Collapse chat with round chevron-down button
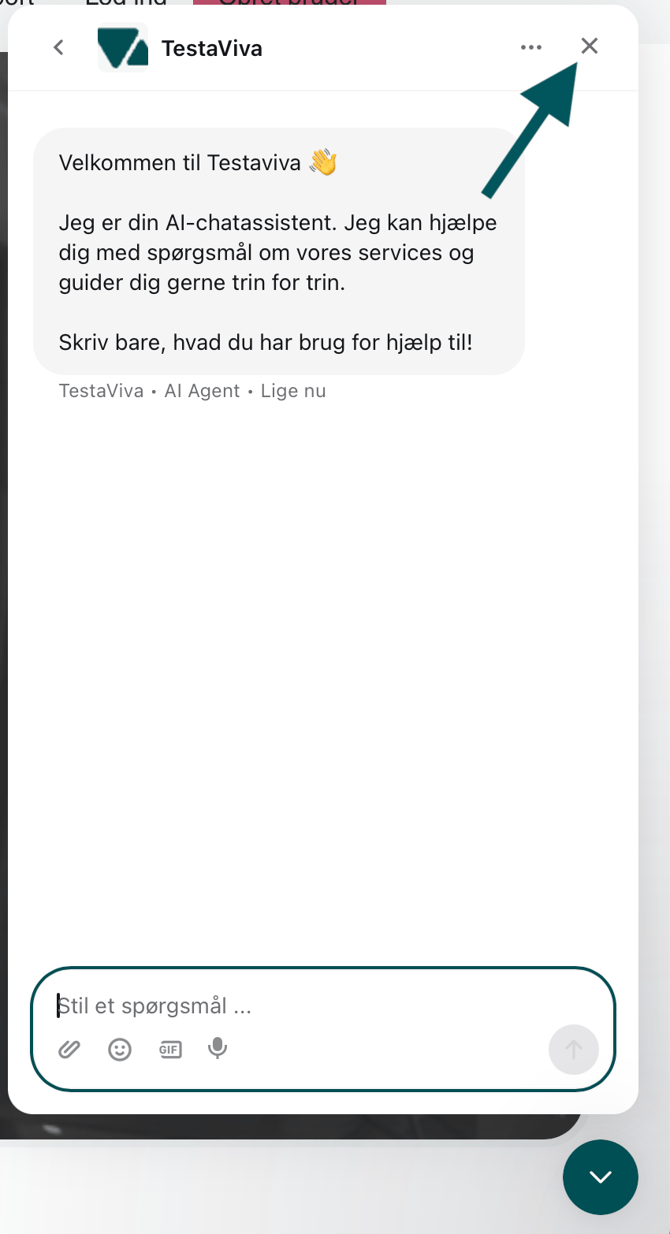 pyautogui.click(x=600, y=1177)
